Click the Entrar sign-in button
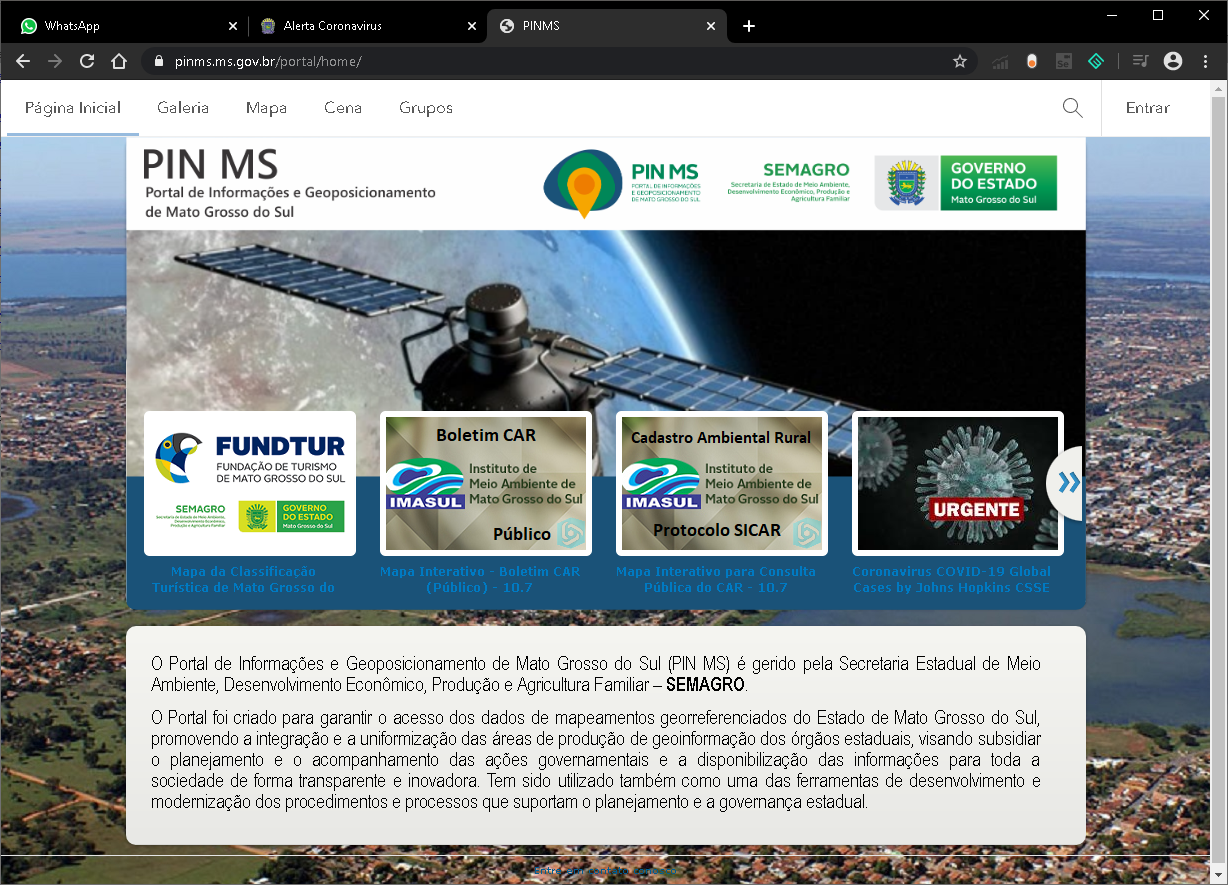Screen dimensions: 1228x885 click(x=1147, y=108)
